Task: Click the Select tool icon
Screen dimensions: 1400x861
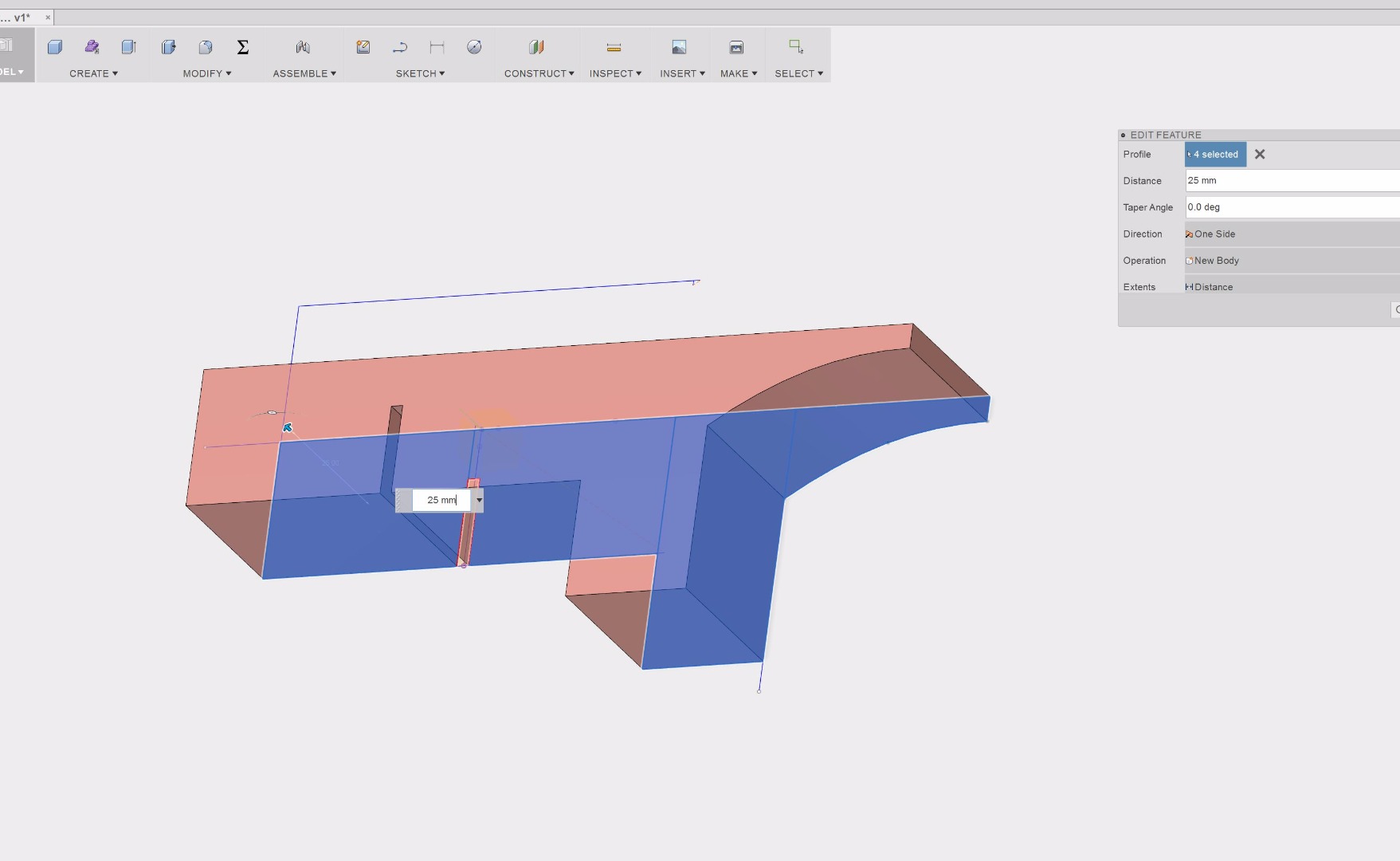Action: pos(795,47)
